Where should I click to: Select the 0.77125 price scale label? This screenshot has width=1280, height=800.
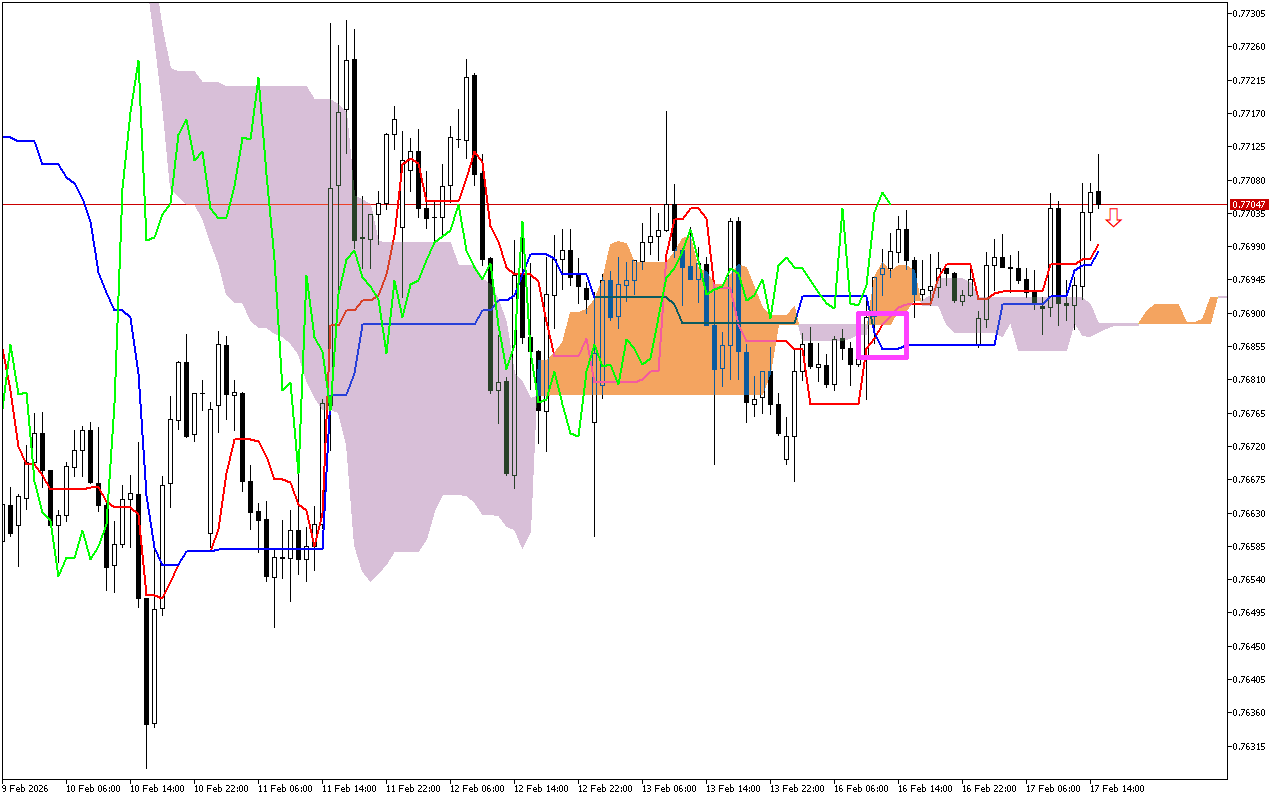tap(1247, 147)
